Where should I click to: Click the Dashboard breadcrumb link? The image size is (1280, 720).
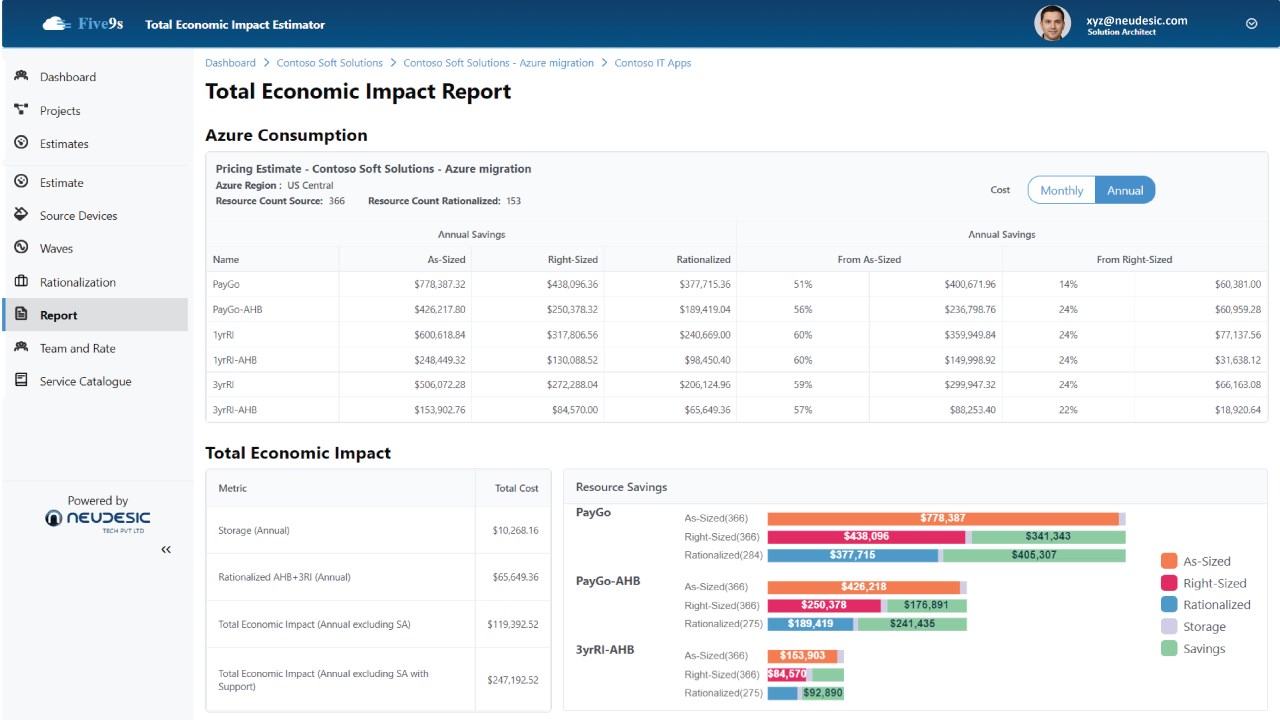pyautogui.click(x=230, y=63)
